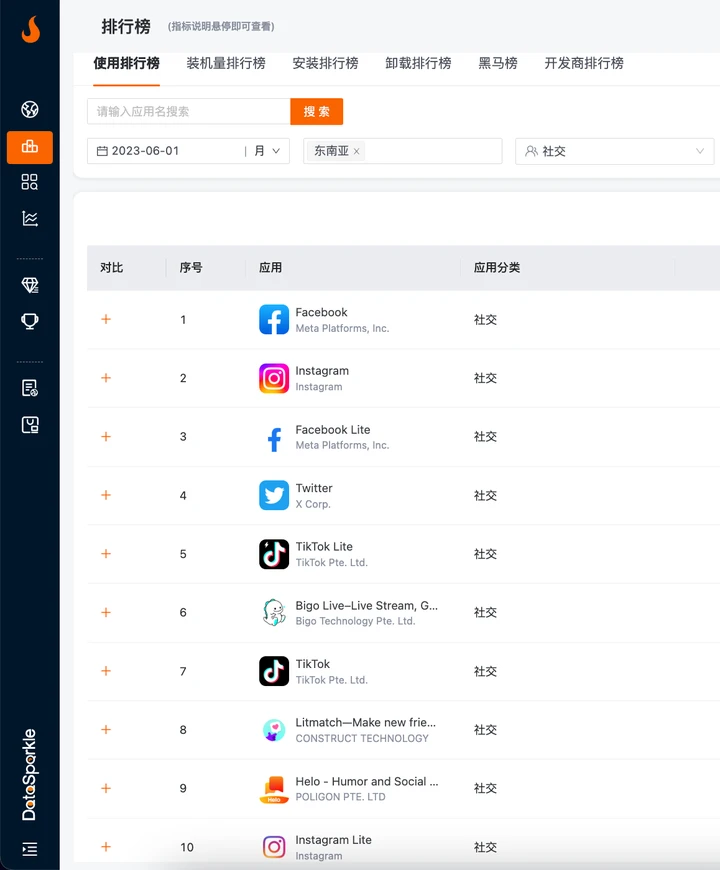
Task: Add TikTok Lite to comparison with plus
Action: tap(106, 554)
